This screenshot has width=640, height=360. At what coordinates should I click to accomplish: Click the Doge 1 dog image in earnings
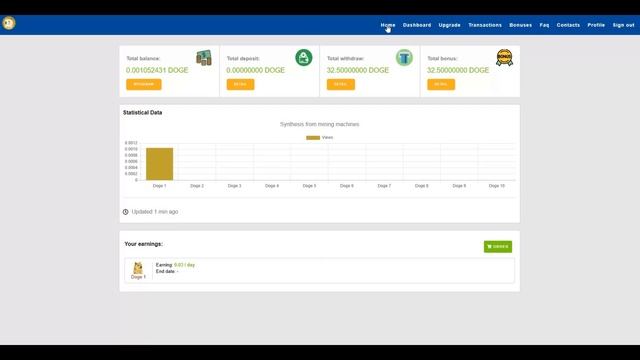click(x=138, y=268)
